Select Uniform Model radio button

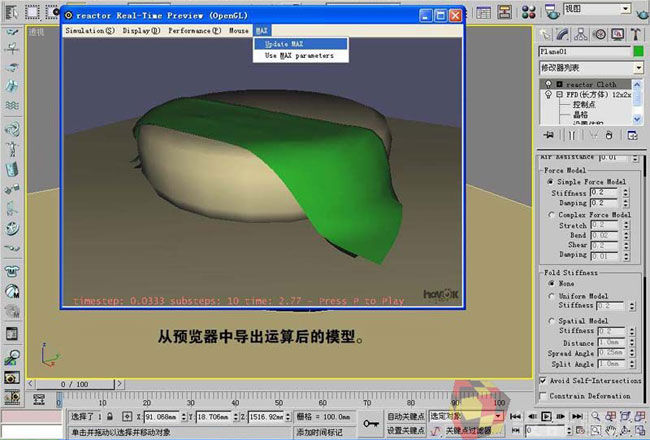tap(551, 296)
